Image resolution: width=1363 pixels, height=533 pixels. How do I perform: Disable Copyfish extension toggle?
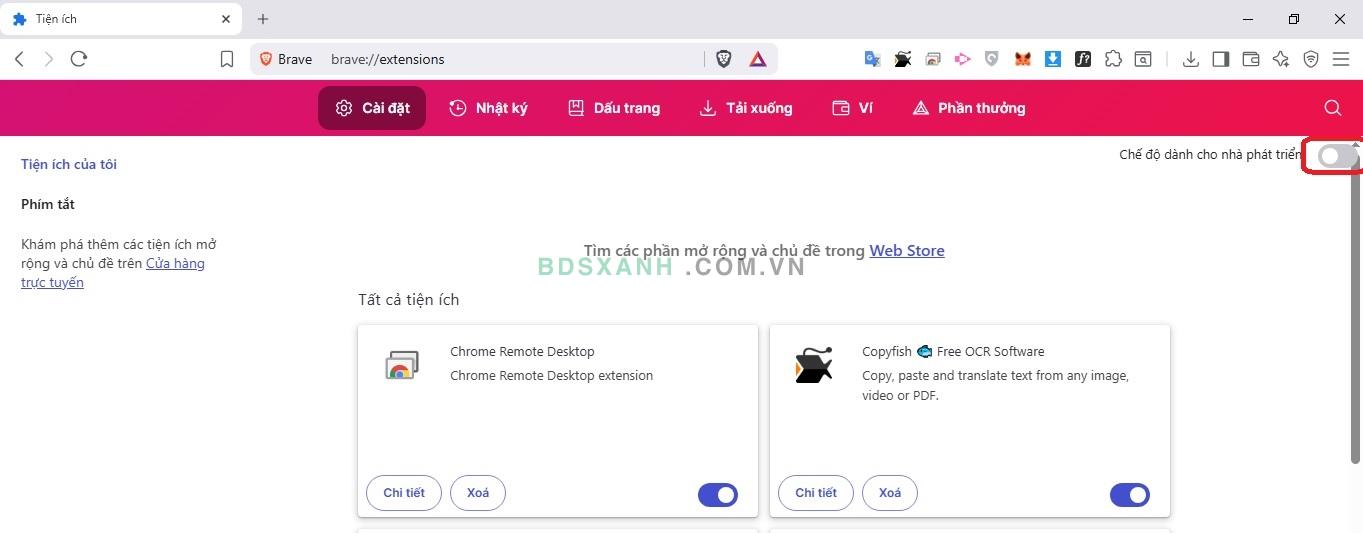click(1130, 494)
